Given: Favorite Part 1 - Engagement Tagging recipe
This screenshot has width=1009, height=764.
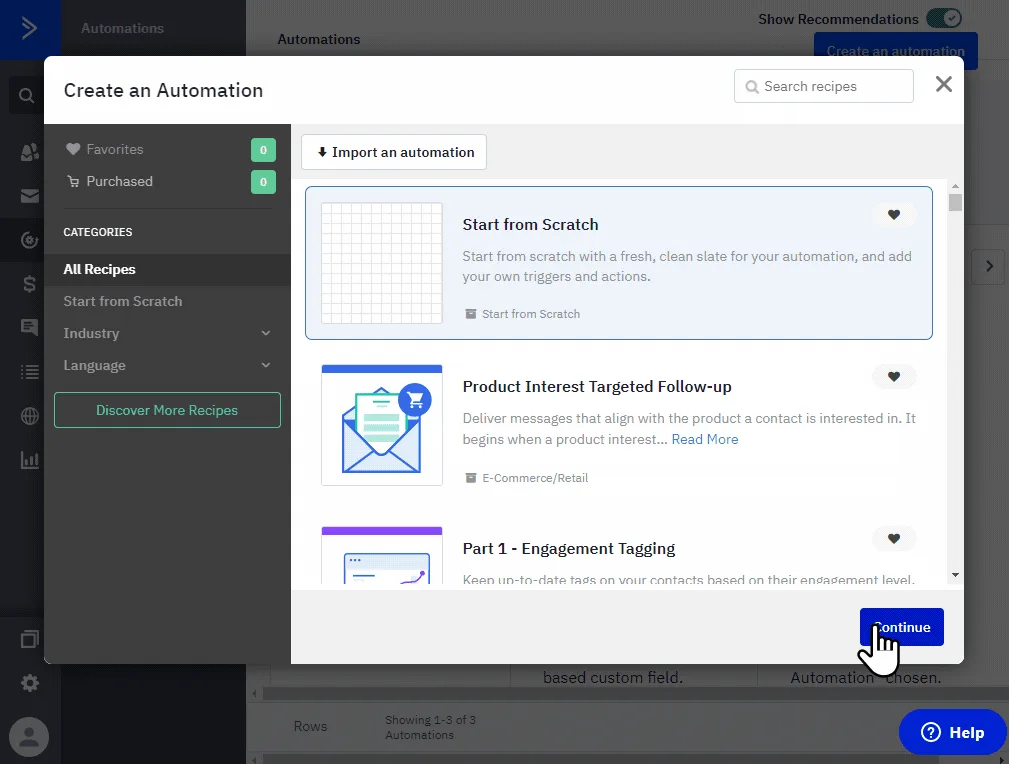Looking at the screenshot, I should [894, 538].
